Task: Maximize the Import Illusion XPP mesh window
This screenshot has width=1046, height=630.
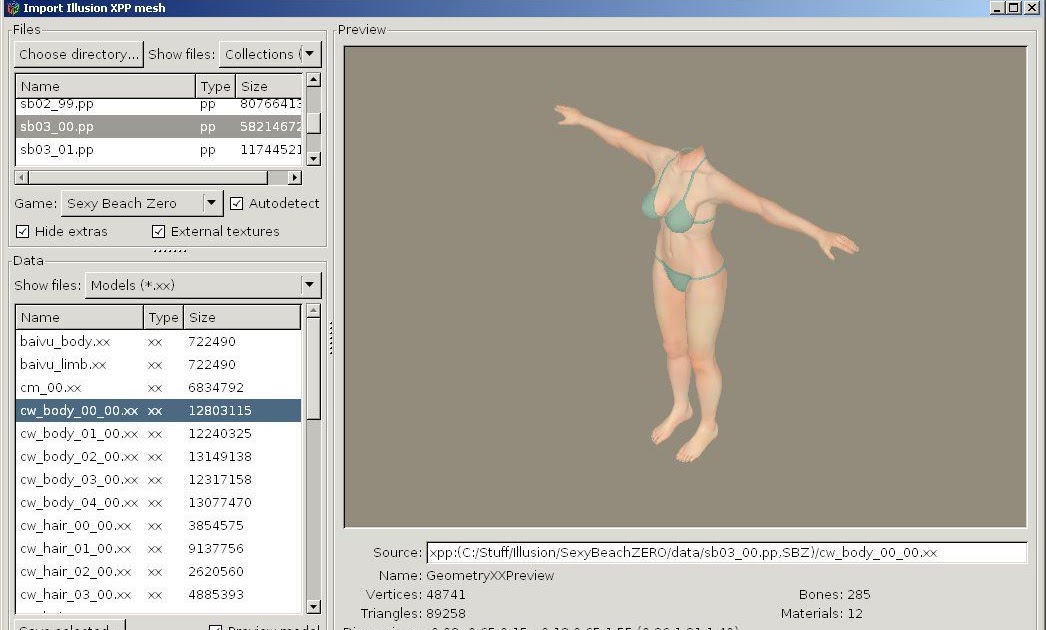Action: (x=1014, y=8)
